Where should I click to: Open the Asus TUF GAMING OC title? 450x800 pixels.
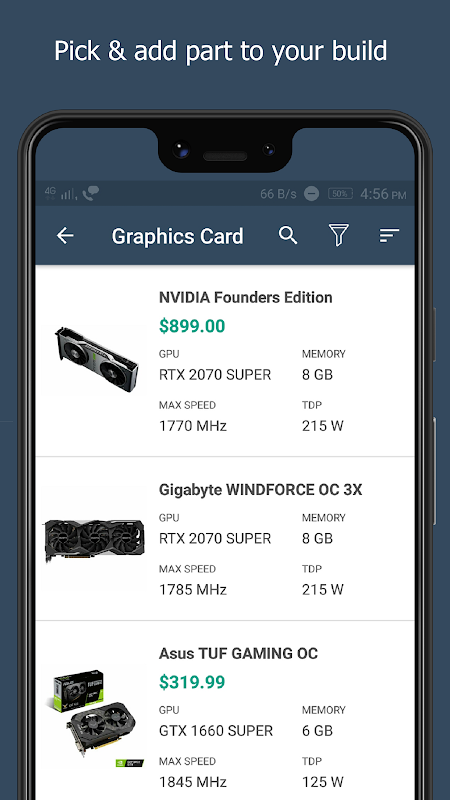pyautogui.click(x=238, y=654)
